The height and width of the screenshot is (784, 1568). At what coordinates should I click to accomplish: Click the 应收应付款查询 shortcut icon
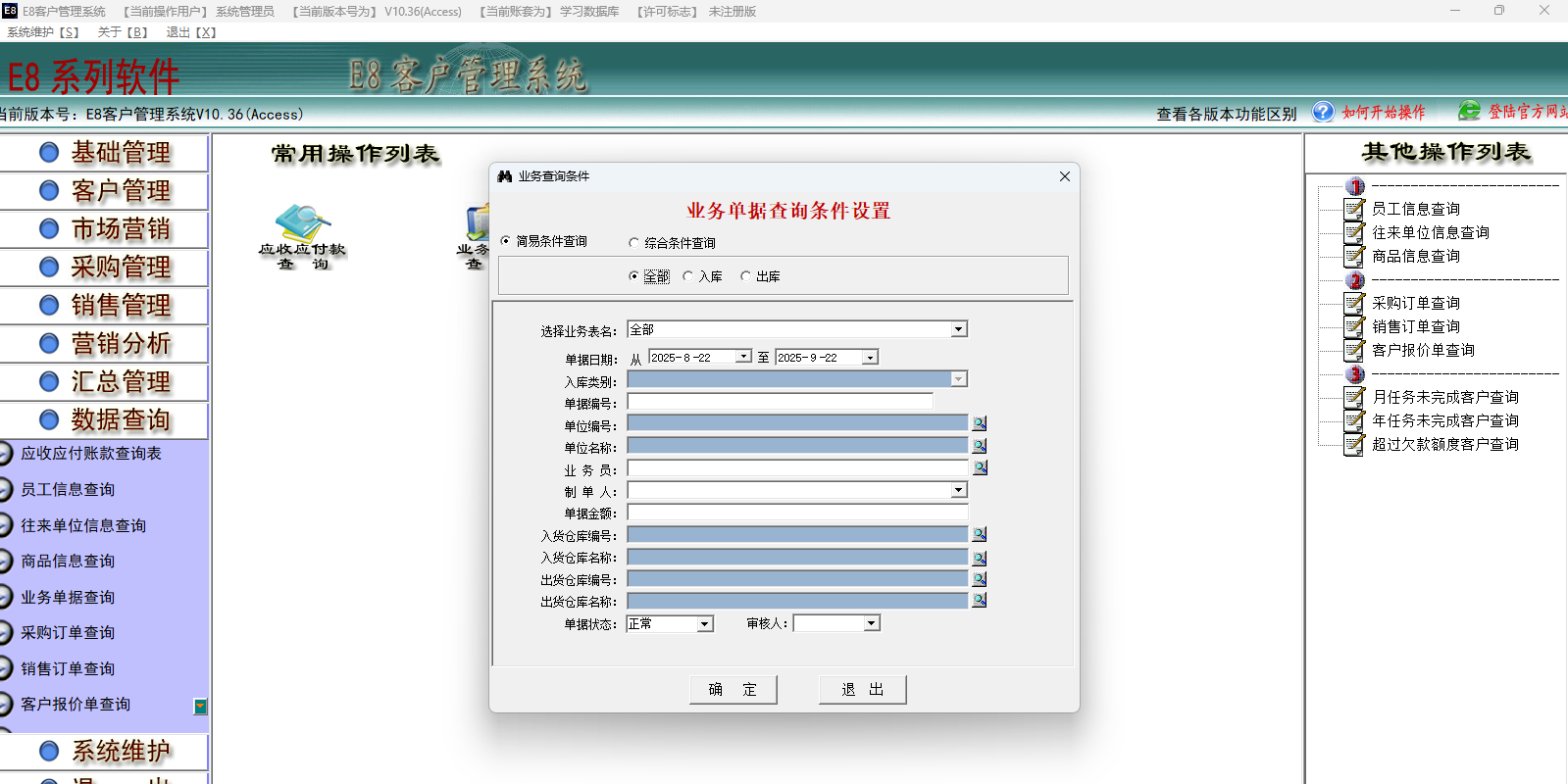click(302, 224)
